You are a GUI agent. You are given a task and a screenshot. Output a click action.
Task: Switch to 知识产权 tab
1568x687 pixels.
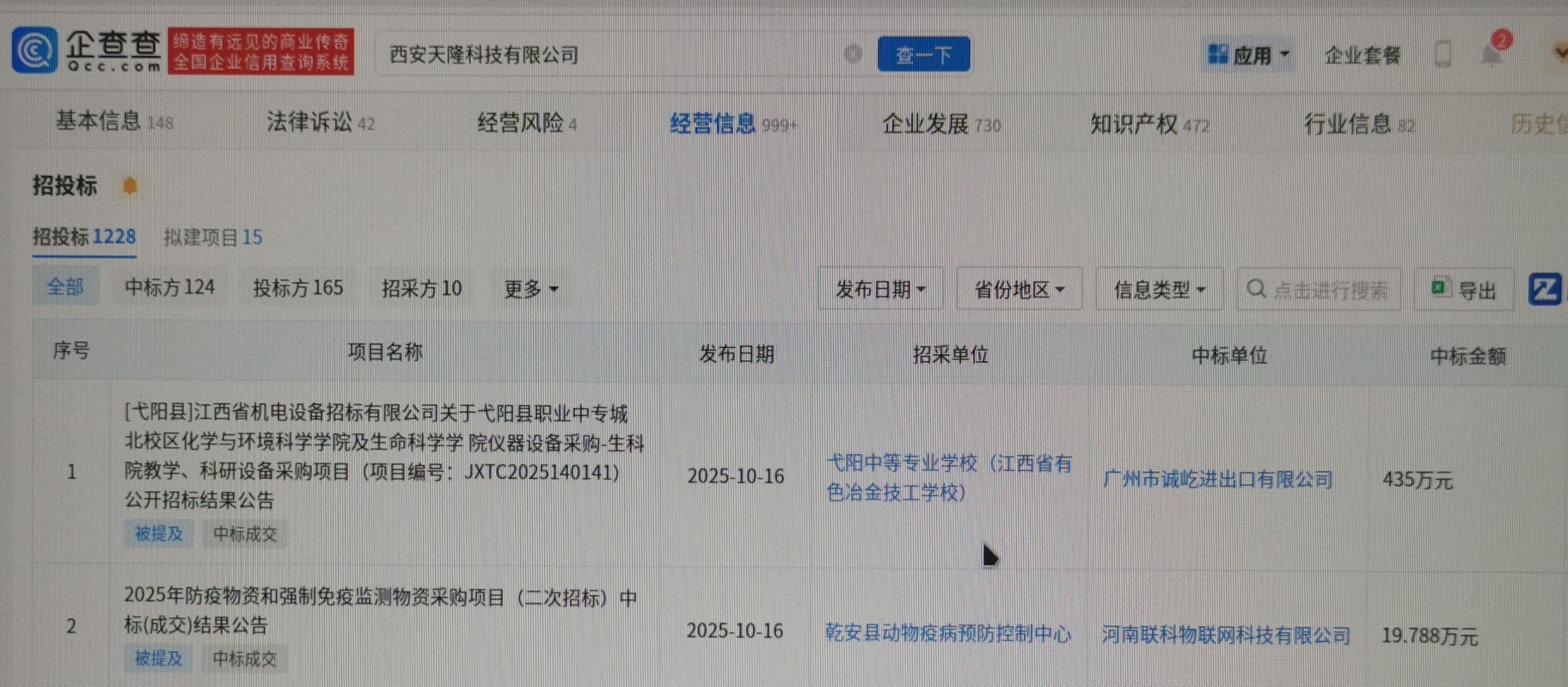pos(1149,125)
